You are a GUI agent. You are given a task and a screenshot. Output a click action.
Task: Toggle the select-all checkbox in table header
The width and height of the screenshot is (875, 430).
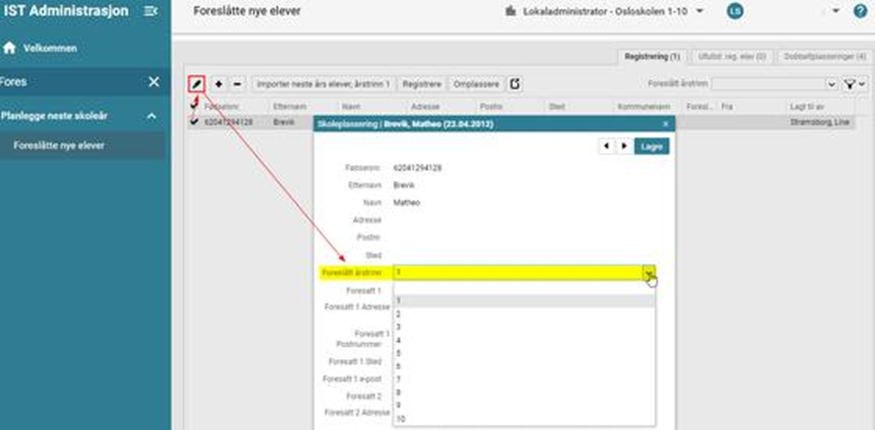pos(195,104)
